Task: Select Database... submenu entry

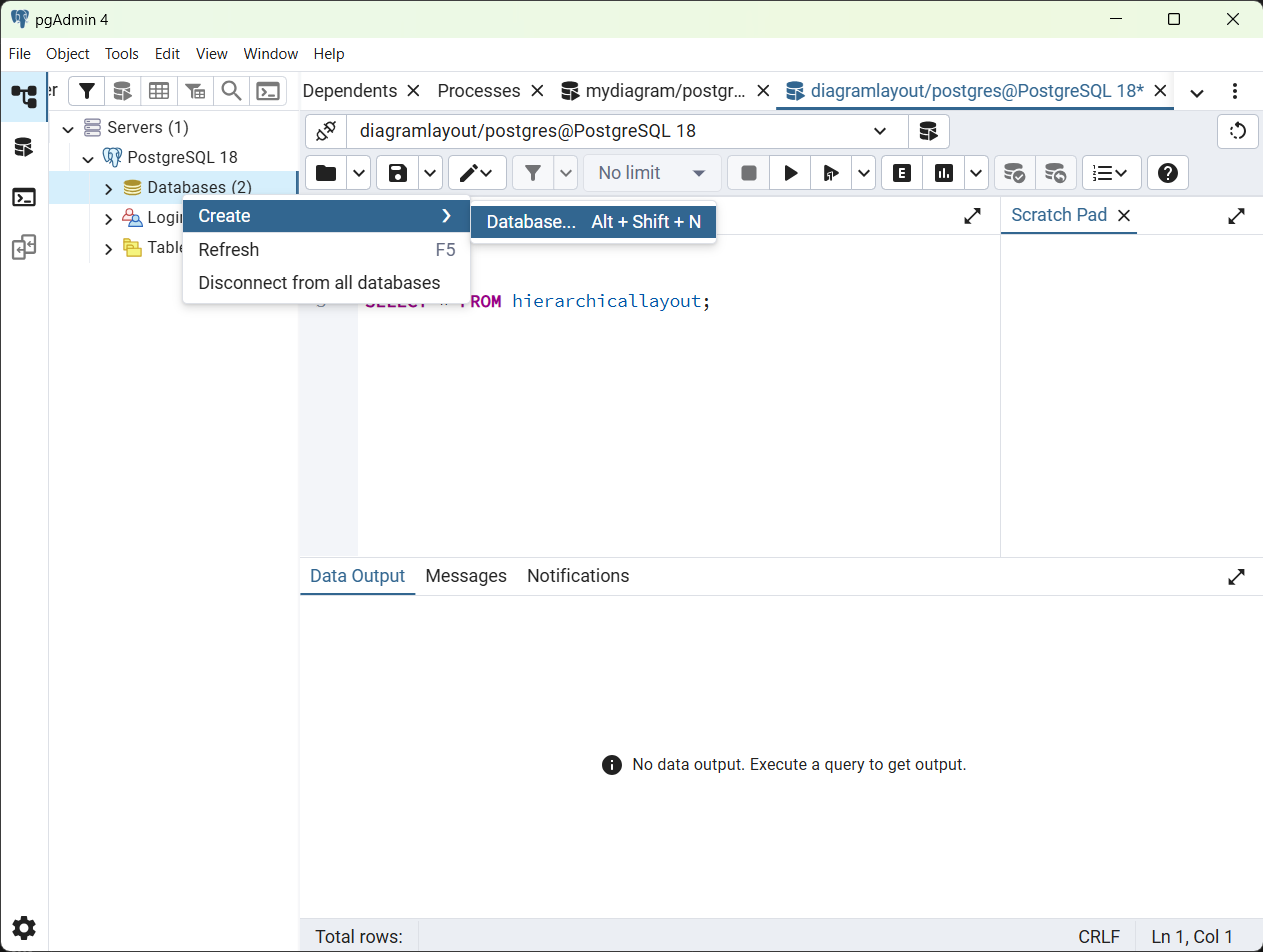Action: point(594,222)
